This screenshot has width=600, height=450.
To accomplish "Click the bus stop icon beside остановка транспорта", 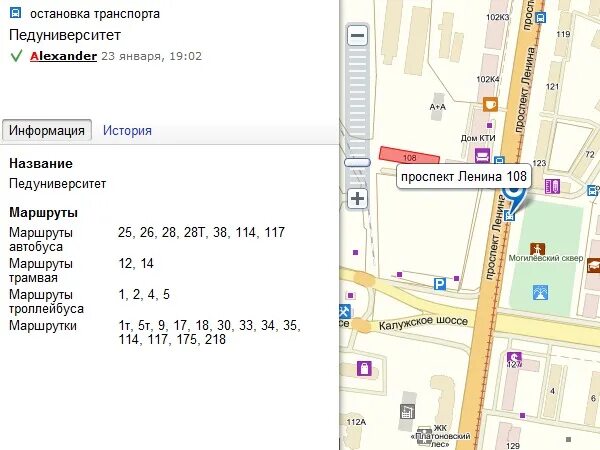I will coord(15,13).
